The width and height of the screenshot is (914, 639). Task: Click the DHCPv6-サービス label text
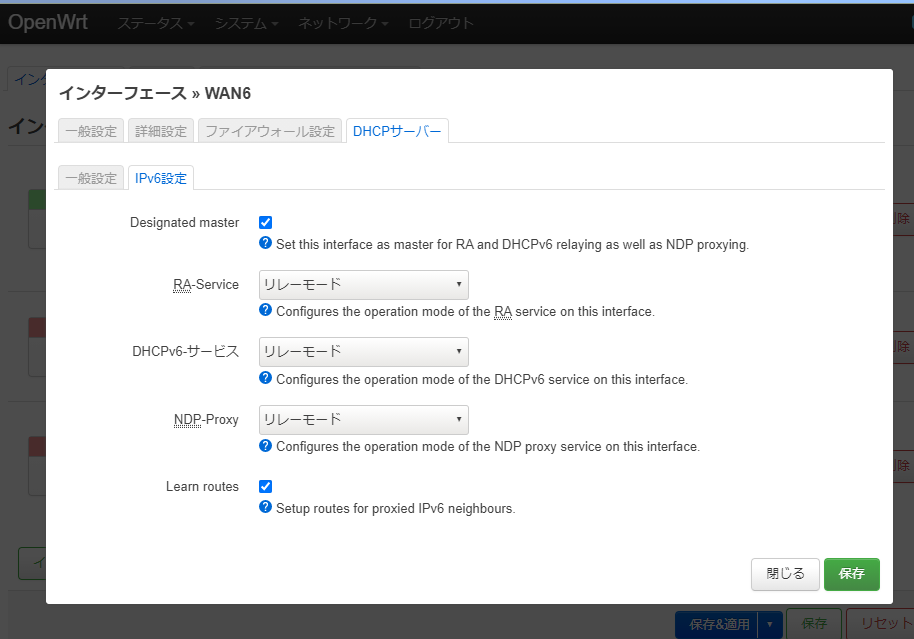(185, 352)
